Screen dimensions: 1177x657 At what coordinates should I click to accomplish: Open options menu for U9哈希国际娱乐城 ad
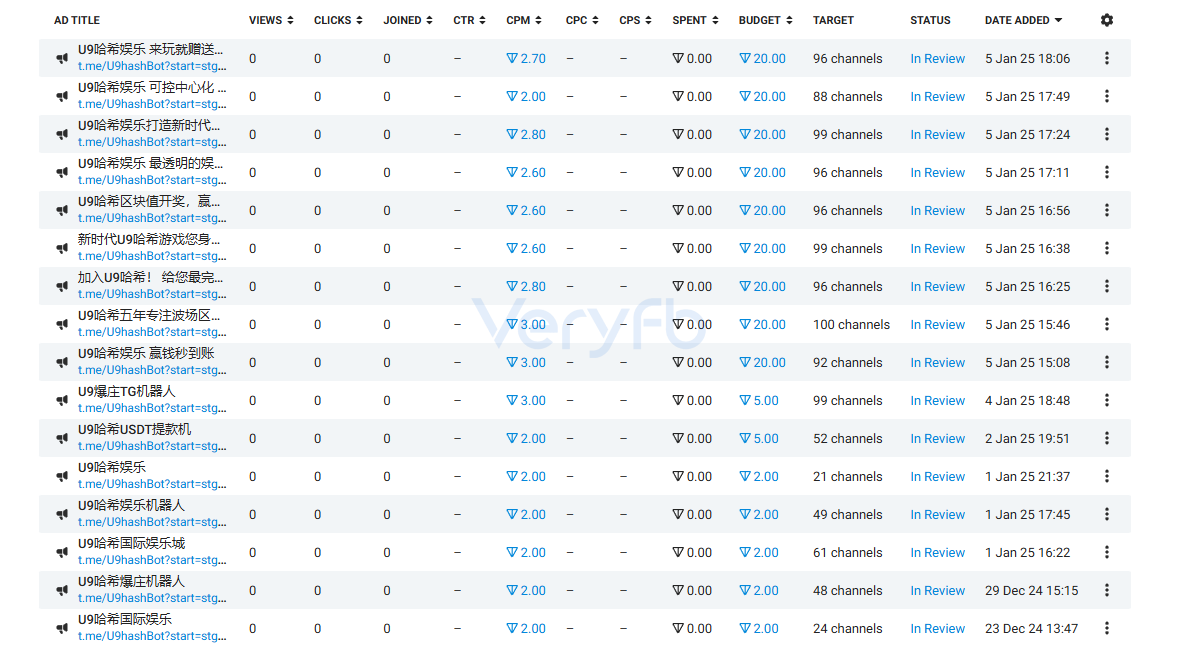1106,552
